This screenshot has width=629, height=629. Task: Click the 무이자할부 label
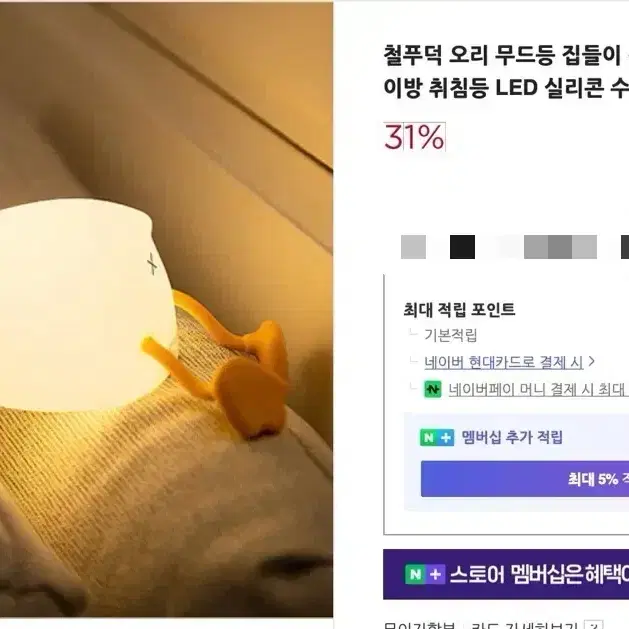419,625
